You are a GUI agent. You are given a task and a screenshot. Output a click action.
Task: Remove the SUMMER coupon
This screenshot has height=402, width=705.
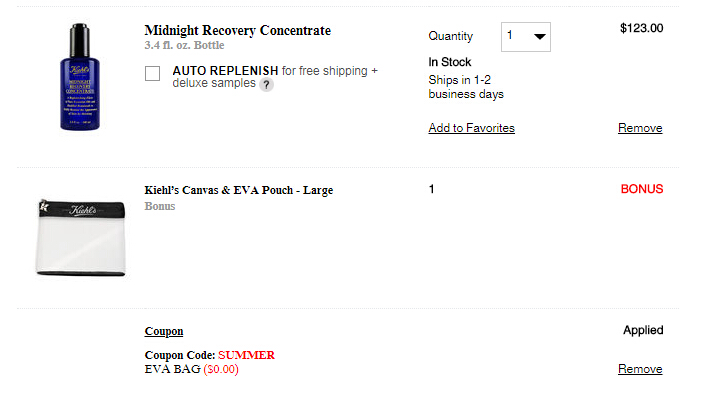(x=640, y=369)
